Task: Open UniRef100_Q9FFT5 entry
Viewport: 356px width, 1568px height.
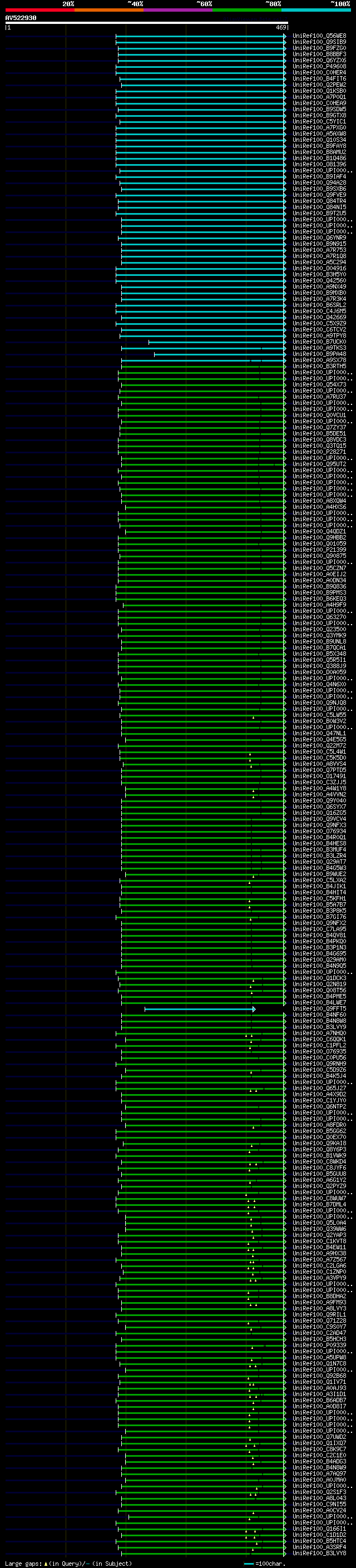Action: point(319,1008)
